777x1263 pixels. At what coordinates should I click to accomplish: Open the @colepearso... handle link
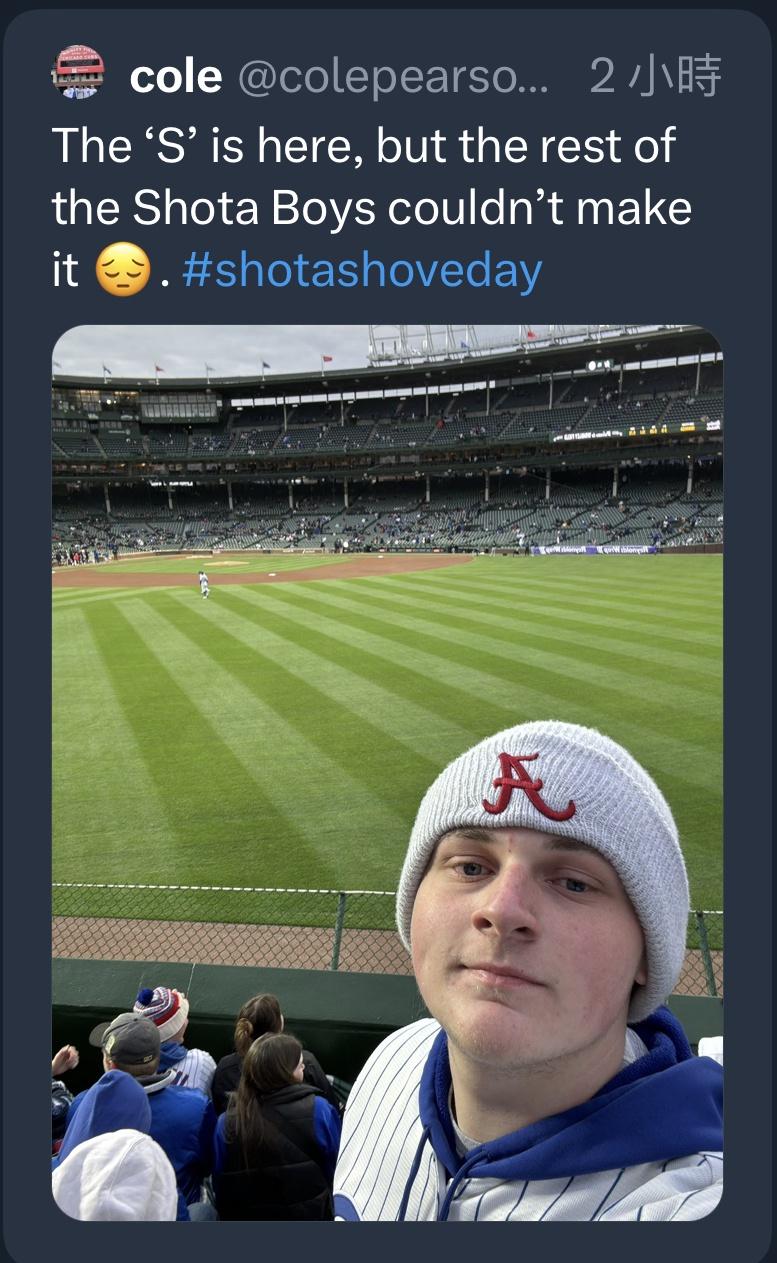393,77
